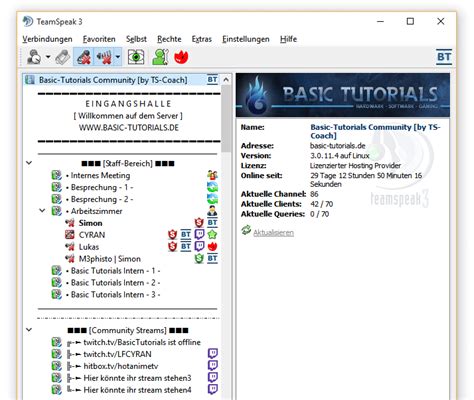This screenshot has width=474, height=400.
Task: Open the dropdown arrow beside speaker mute
Action: pos(118,57)
